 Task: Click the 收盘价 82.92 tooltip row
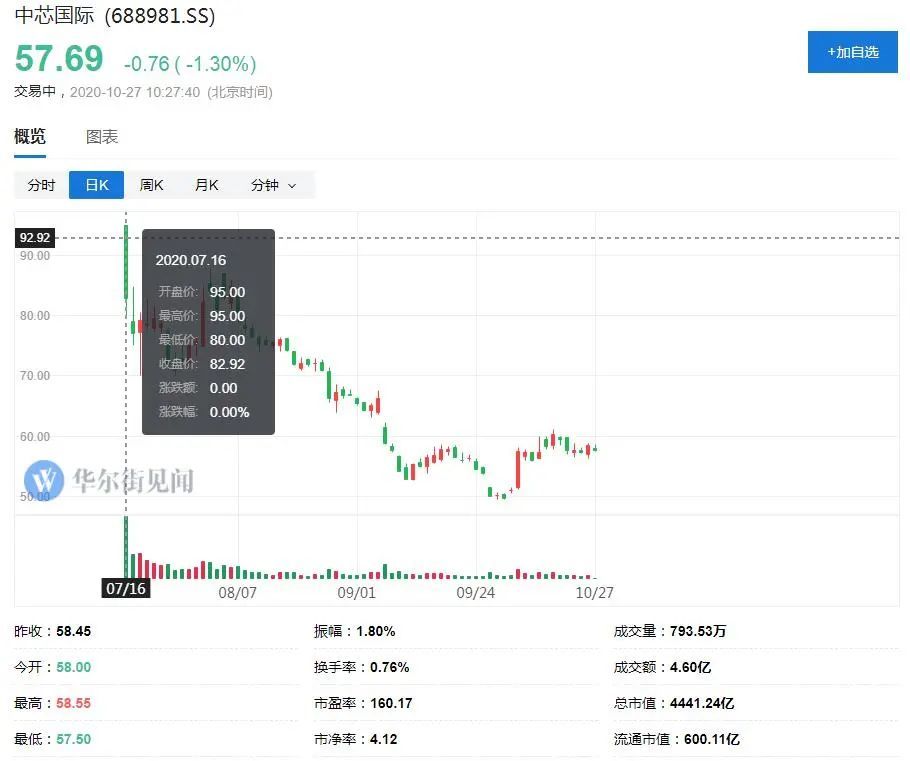201,364
